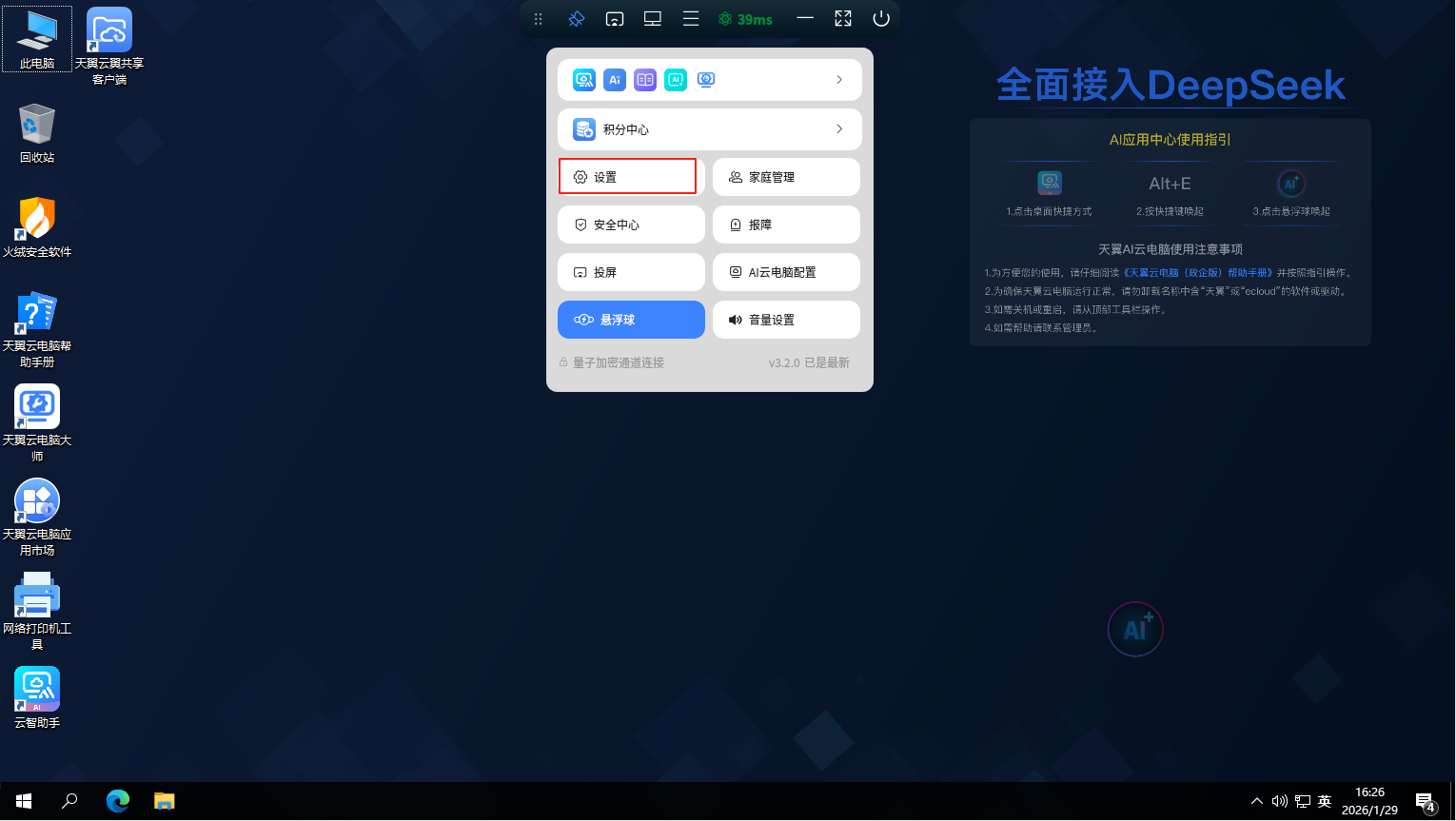Image resolution: width=1456 pixels, height=821 pixels.
Task: Select the 天翼云翼共享客户端 desktop icon
Action: click(x=109, y=46)
